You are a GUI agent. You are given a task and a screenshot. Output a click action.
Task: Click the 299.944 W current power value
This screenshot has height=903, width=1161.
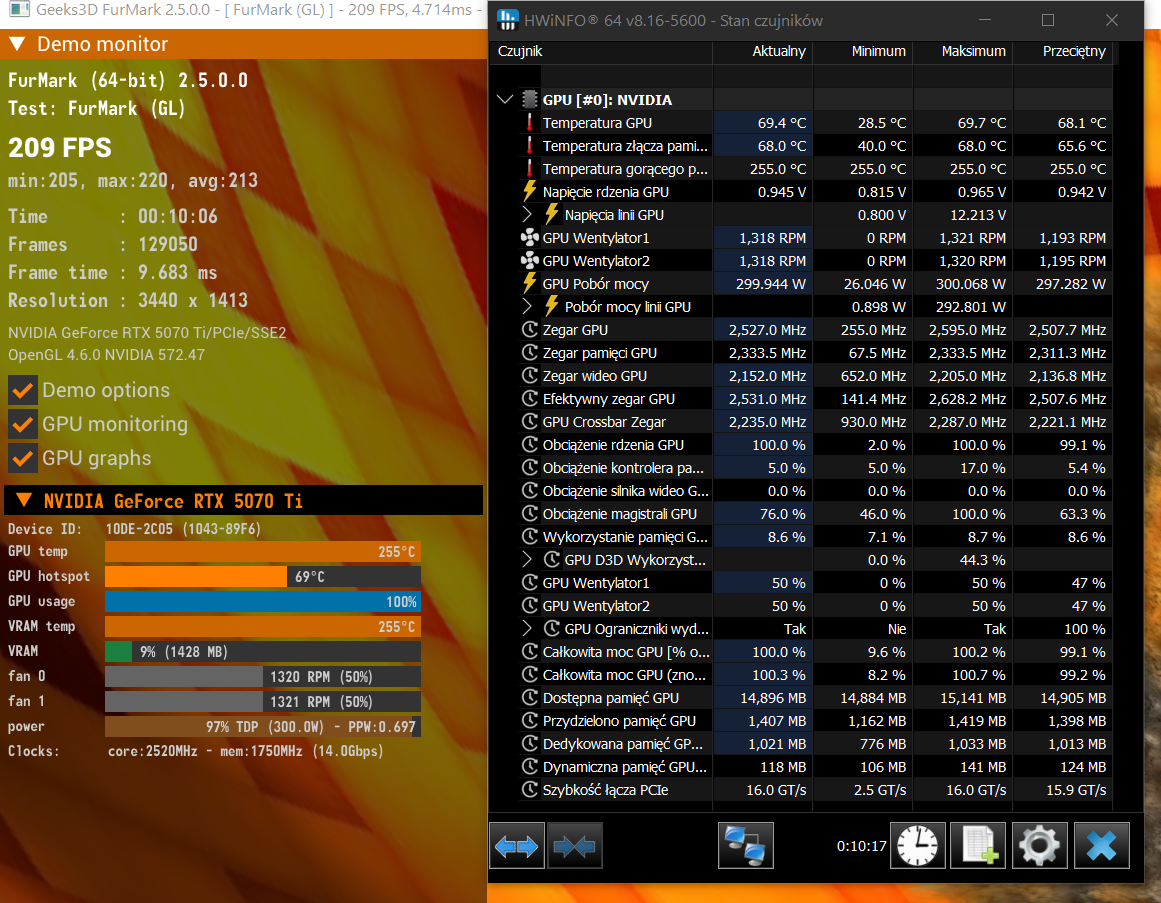[771, 283]
